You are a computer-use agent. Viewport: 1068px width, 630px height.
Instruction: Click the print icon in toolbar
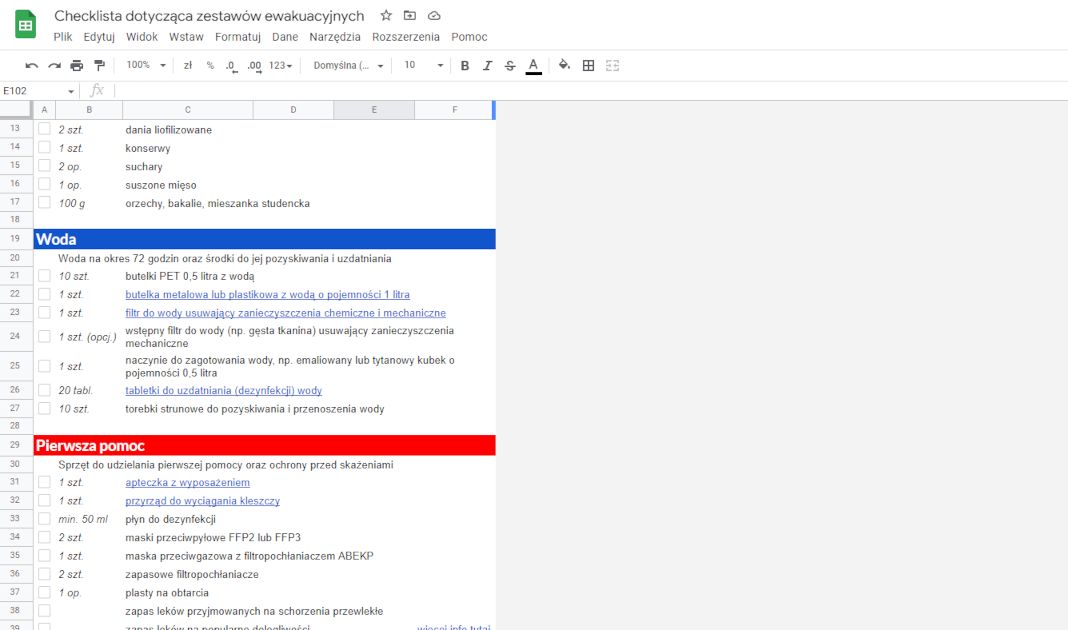(77, 66)
